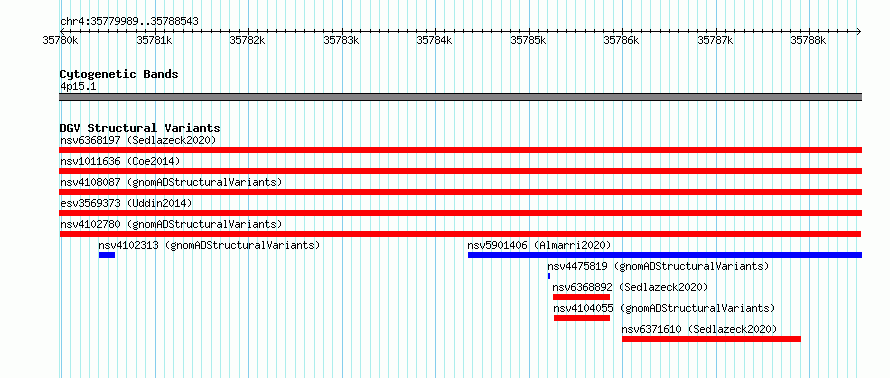Open the nsv6368197 (Sedlazeck2020) variant label
This screenshot has width=890, height=378.
click(x=138, y=140)
